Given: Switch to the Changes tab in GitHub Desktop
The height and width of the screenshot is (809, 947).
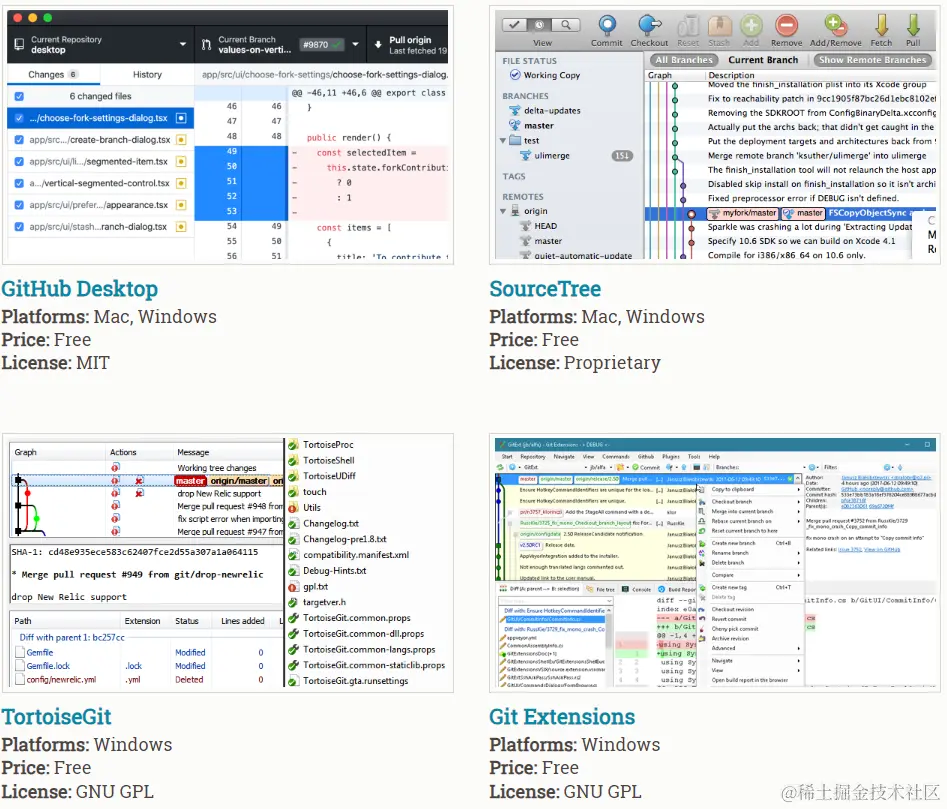Looking at the screenshot, I should [53, 74].
